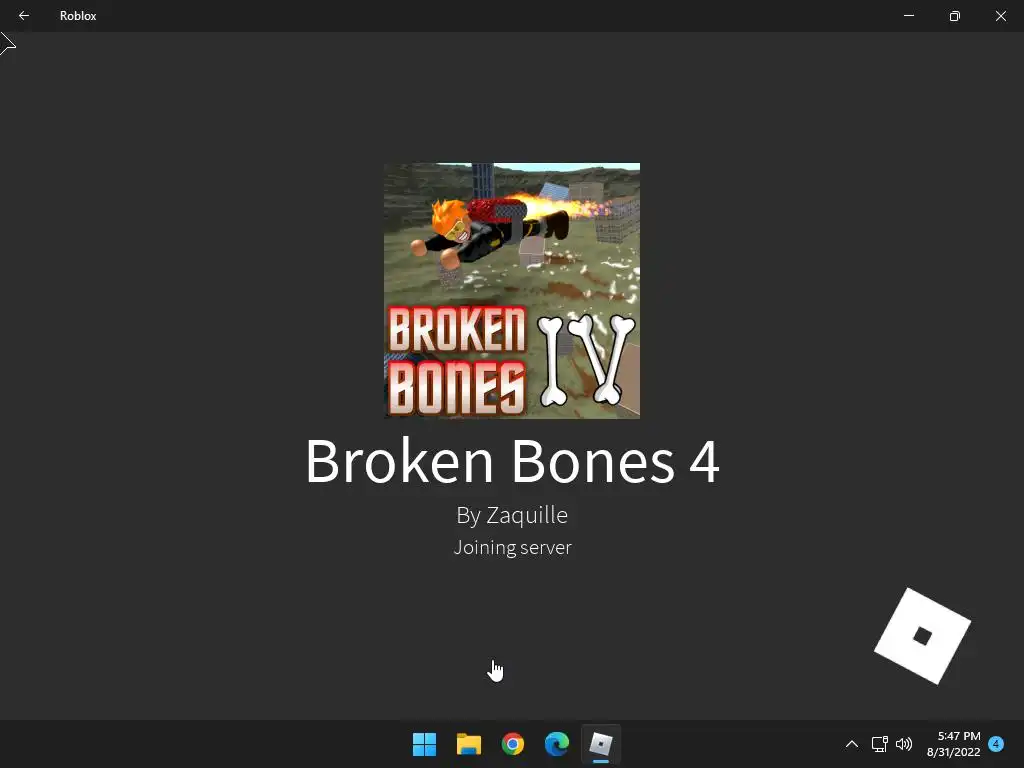The image size is (1024, 768).
Task: Click the tilted Roblox logo icon
Action: [922, 635]
